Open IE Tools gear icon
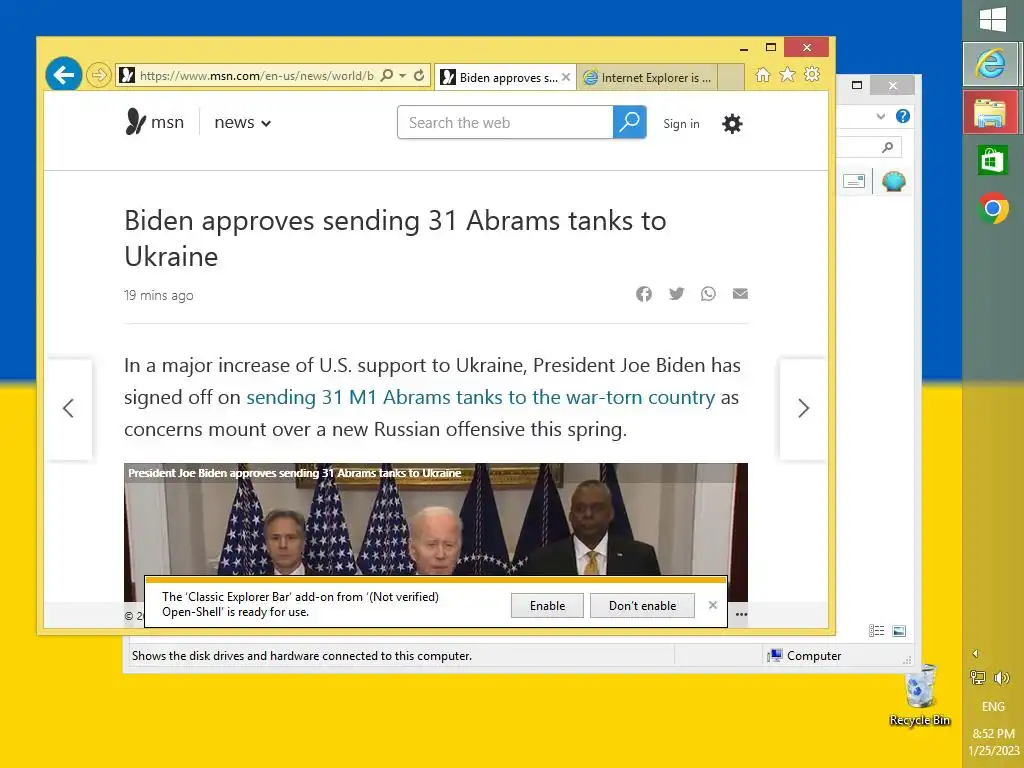Image resolution: width=1024 pixels, height=768 pixels. (x=812, y=74)
